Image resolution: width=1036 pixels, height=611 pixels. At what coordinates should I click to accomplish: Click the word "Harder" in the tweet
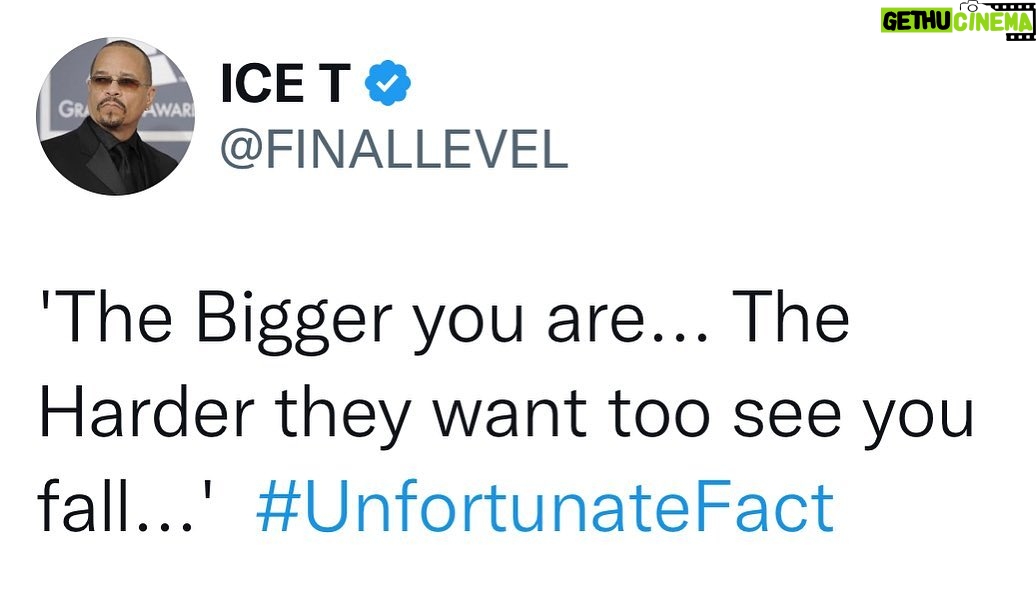(x=147, y=413)
